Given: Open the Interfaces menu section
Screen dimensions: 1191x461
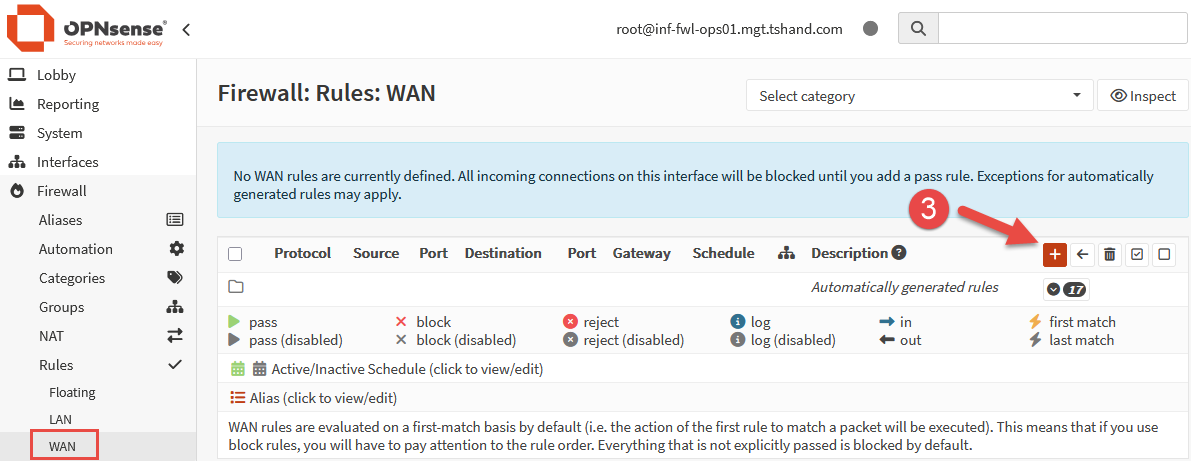Looking at the screenshot, I should [68, 162].
